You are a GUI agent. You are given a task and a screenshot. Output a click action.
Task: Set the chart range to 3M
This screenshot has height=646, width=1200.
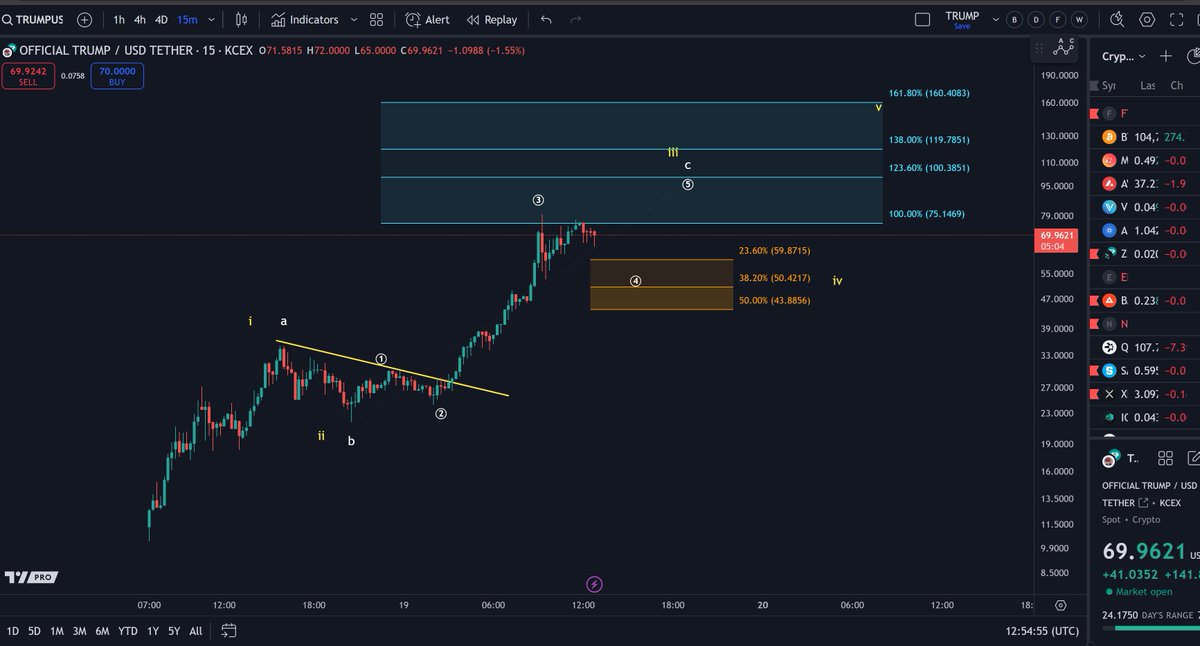tap(79, 631)
